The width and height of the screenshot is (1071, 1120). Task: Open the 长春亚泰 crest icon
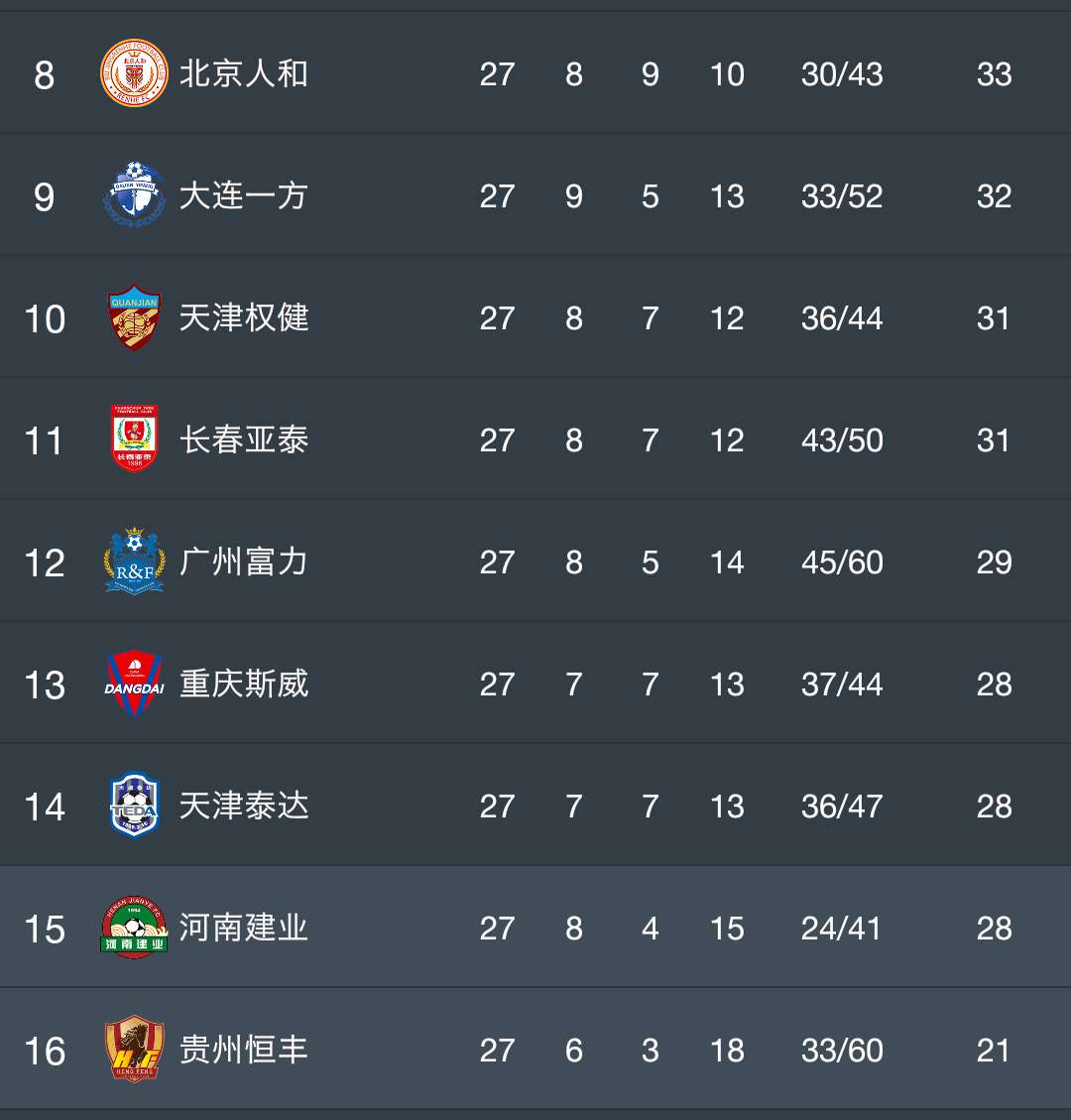point(136,439)
